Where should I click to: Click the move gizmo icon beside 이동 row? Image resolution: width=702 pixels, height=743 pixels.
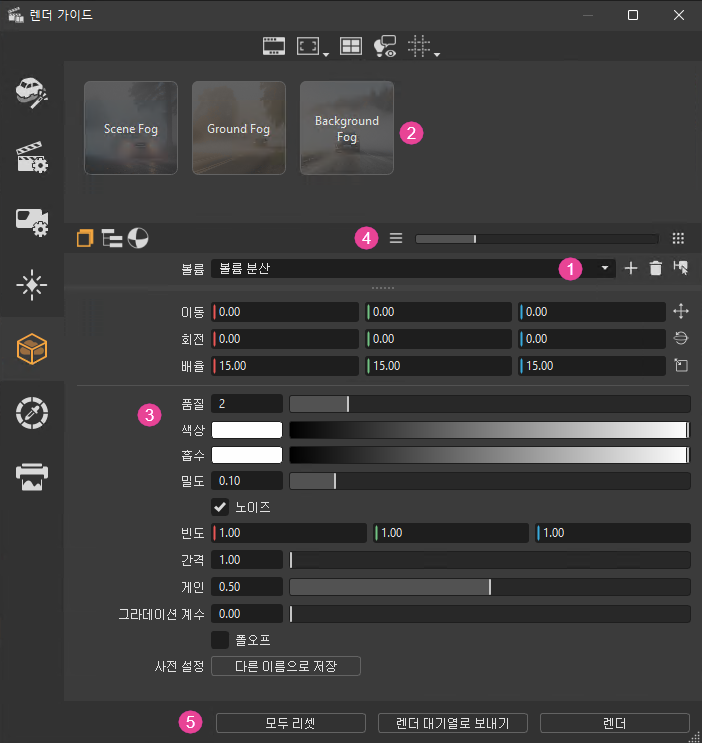click(x=681, y=311)
